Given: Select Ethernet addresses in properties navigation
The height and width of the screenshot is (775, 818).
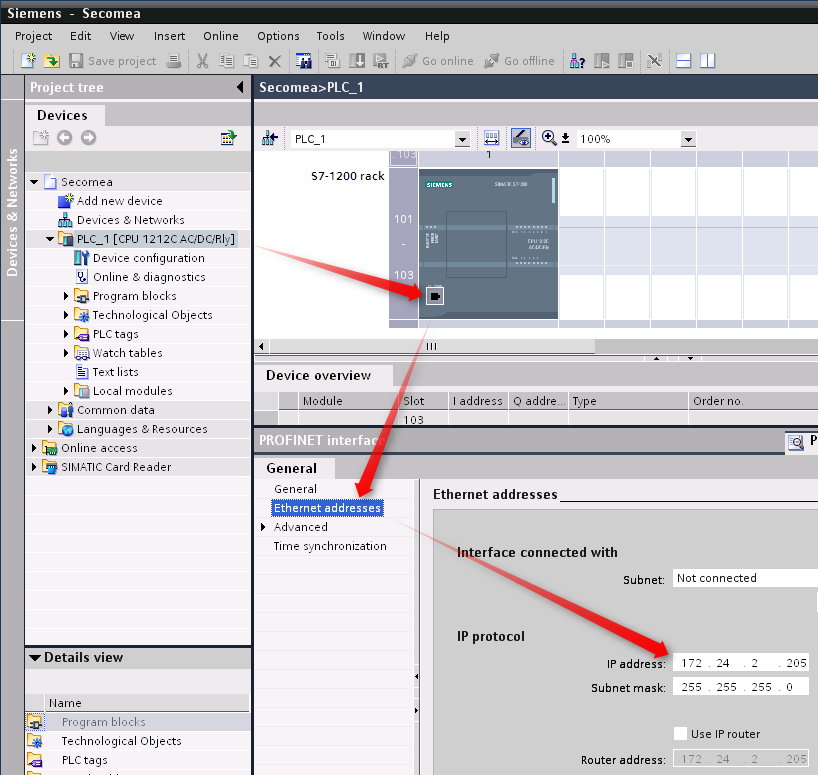Looking at the screenshot, I should [327, 508].
